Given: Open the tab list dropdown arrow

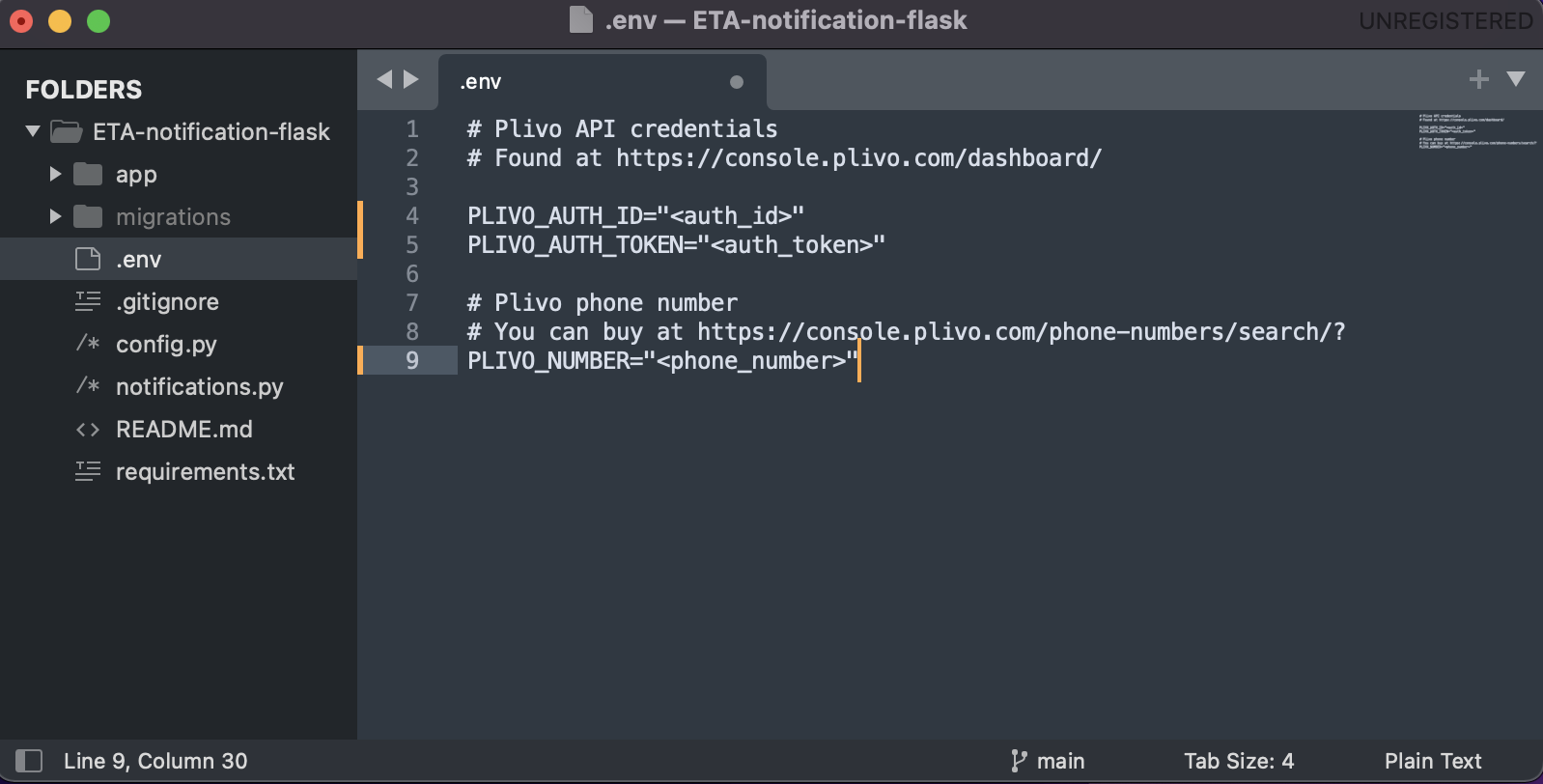Looking at the screenshot, I should click(1516, 79).
